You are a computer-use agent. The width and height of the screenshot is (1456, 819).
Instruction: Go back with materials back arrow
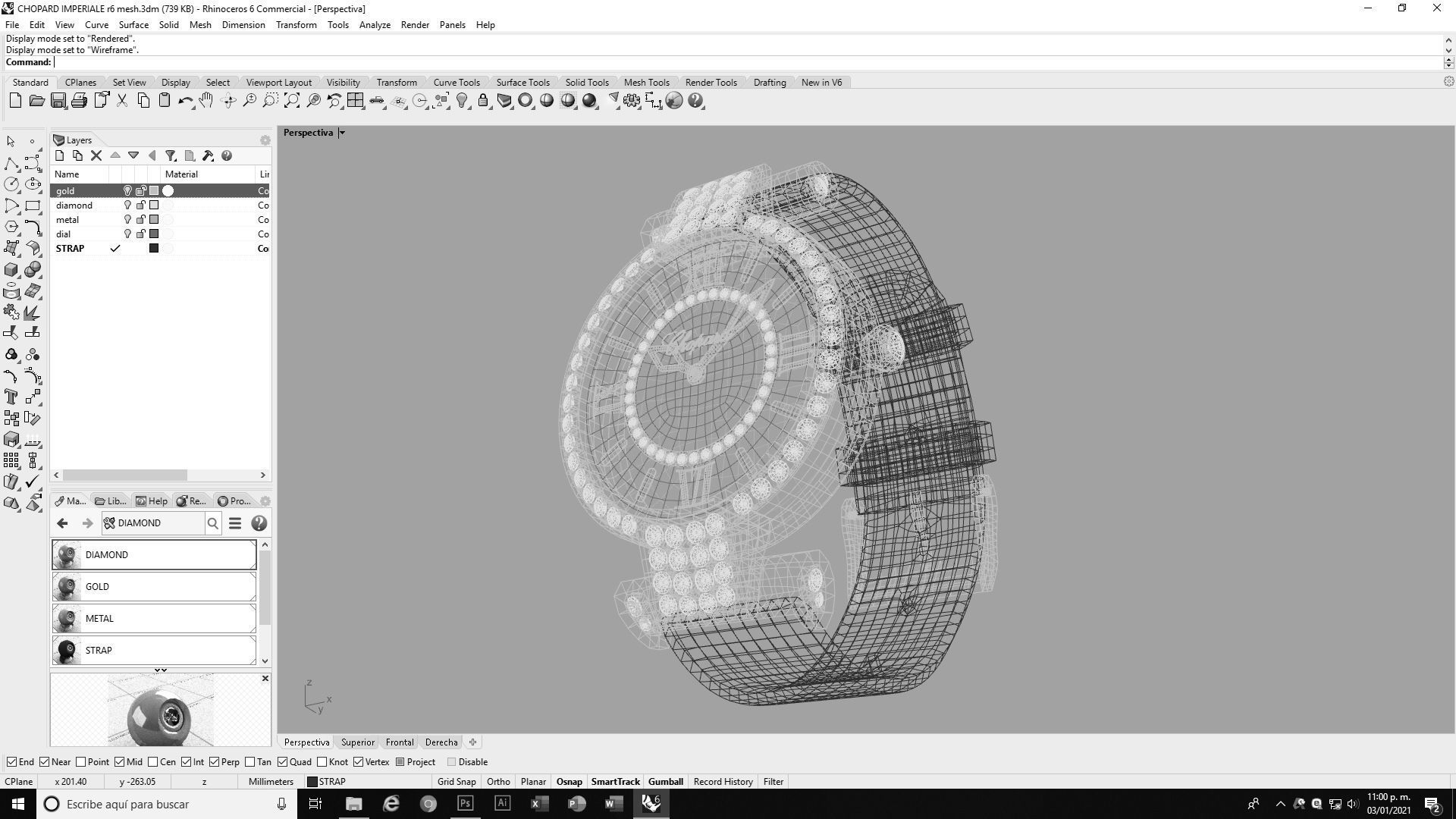coord(62,523)
